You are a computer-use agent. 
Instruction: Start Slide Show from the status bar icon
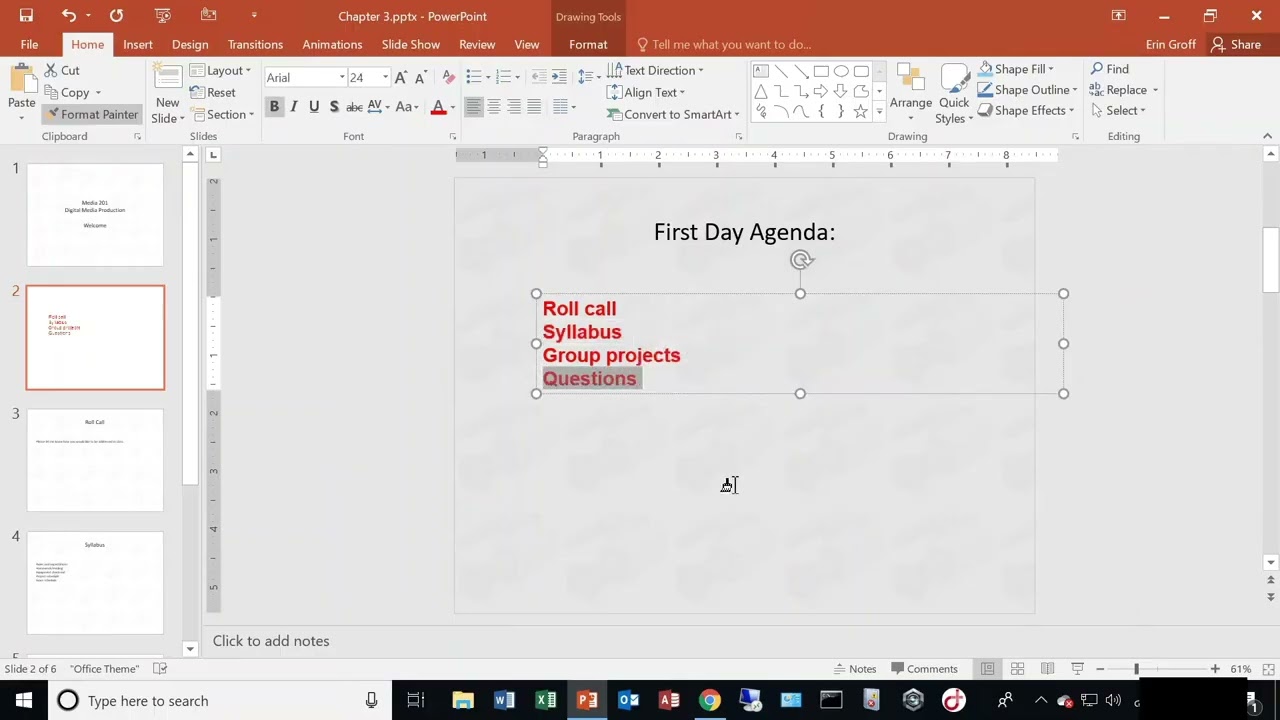click(x=1077, y=669)
